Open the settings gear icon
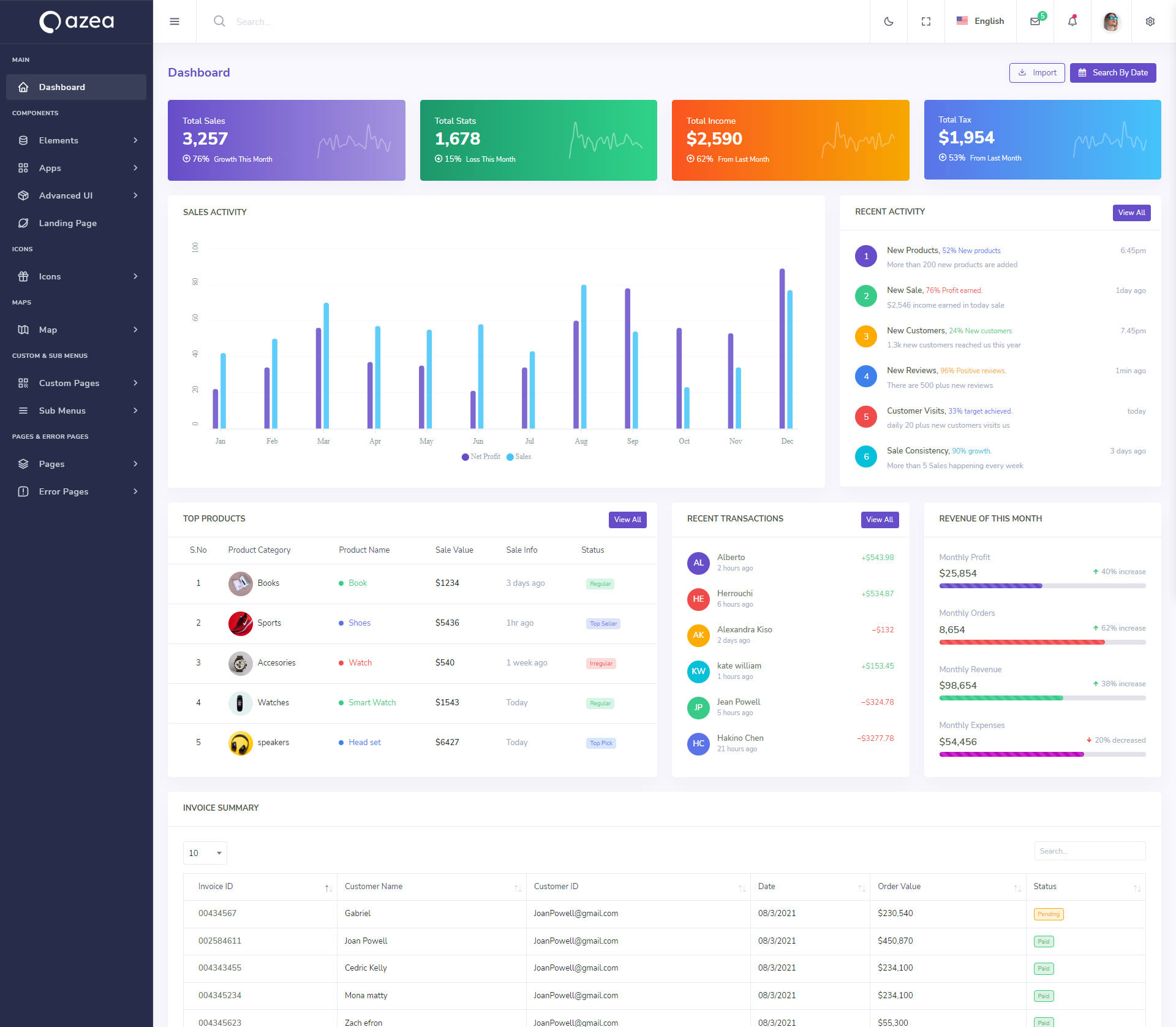The width and height of the screenshot is (1176, 1027). click(1150, 21)
